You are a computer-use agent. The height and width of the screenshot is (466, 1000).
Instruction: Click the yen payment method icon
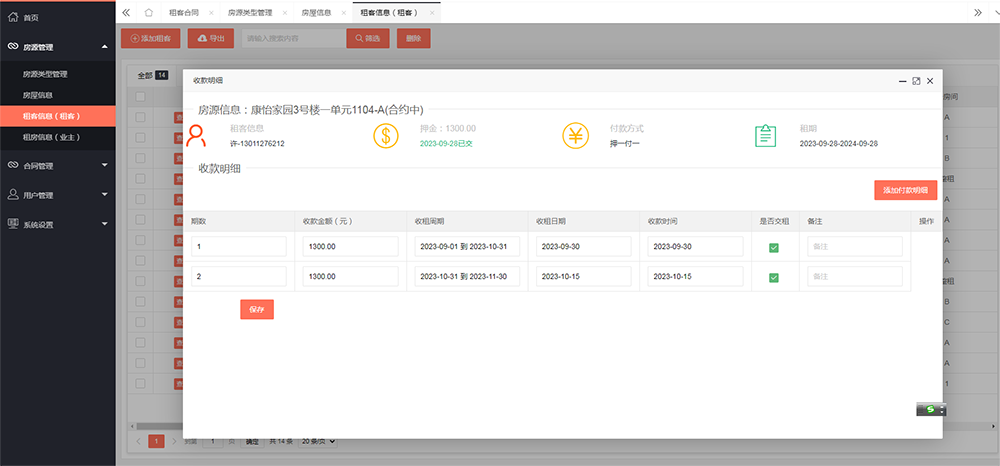click(576, 136)
